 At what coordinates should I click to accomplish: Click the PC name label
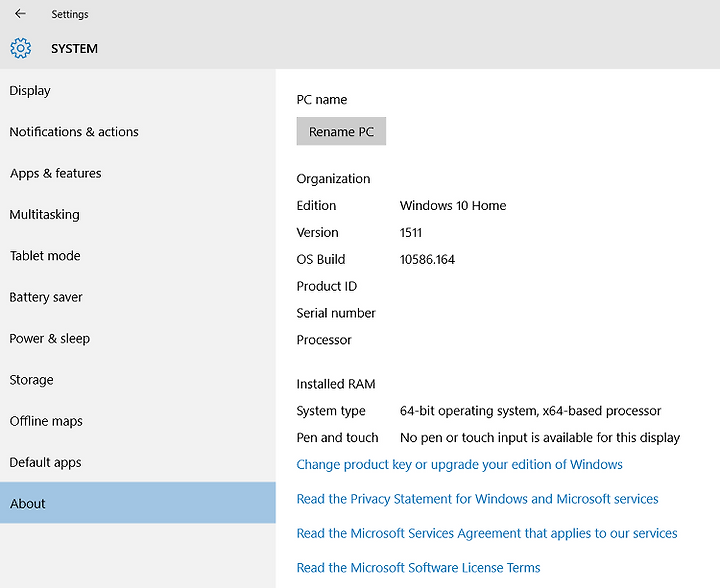tap(321, 100)
